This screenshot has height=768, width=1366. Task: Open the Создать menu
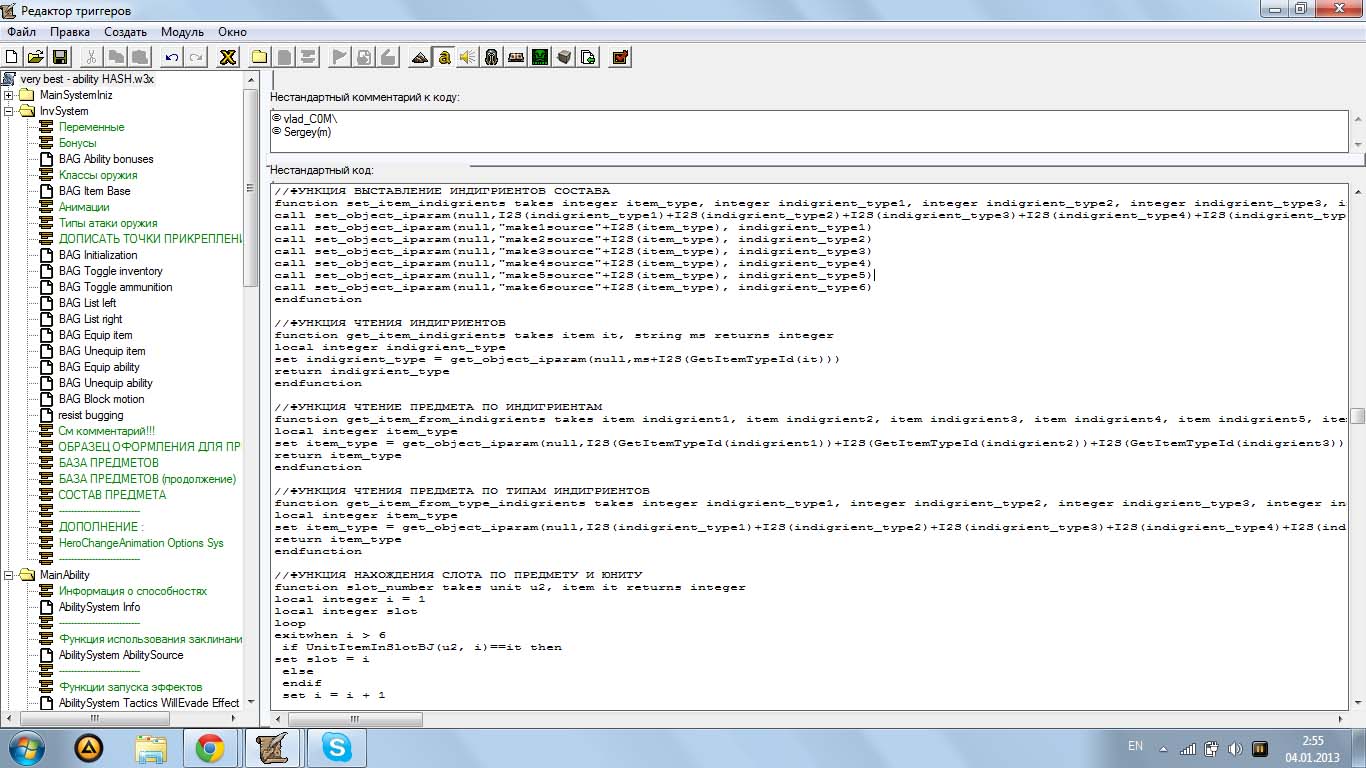(x=126, y=32)
